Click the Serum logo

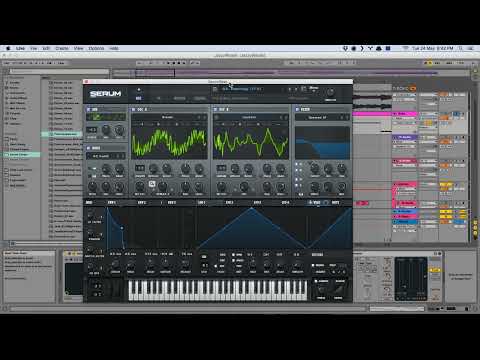coord(105,94)
